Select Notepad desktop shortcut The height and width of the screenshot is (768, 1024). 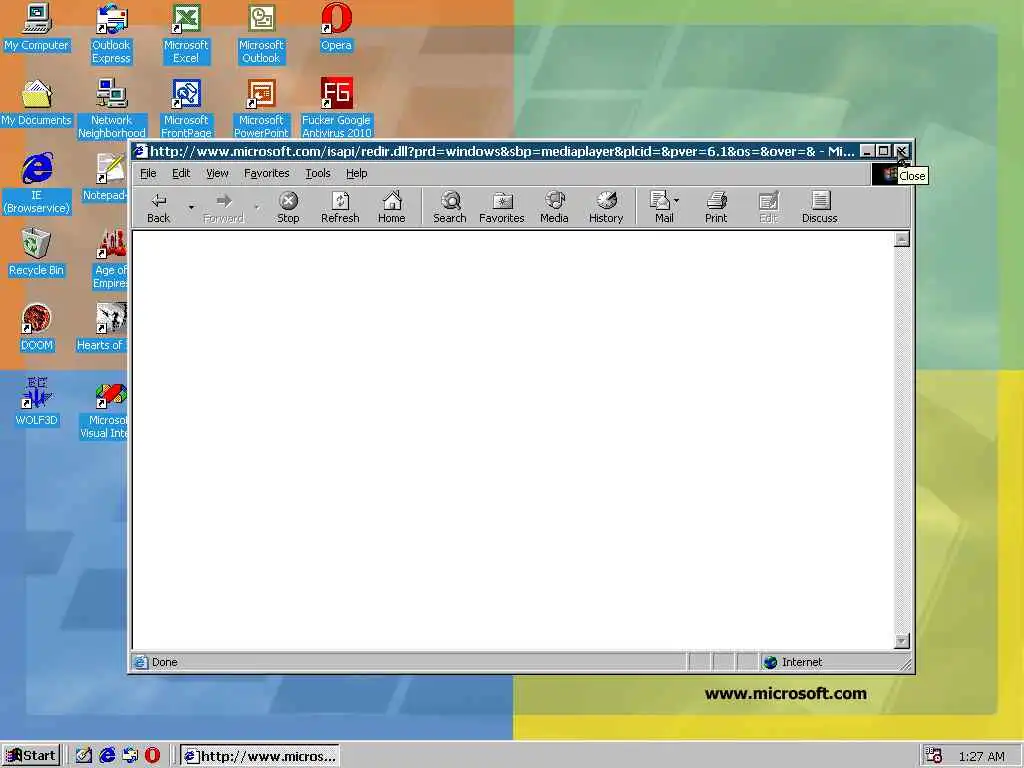pyautogui.click(x=106, y=178)
